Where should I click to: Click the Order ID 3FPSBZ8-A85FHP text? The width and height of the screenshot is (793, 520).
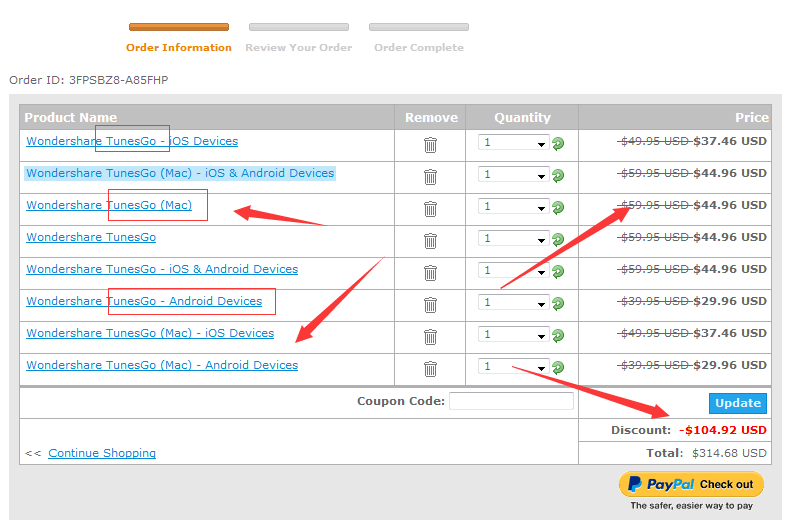point(89,80)
